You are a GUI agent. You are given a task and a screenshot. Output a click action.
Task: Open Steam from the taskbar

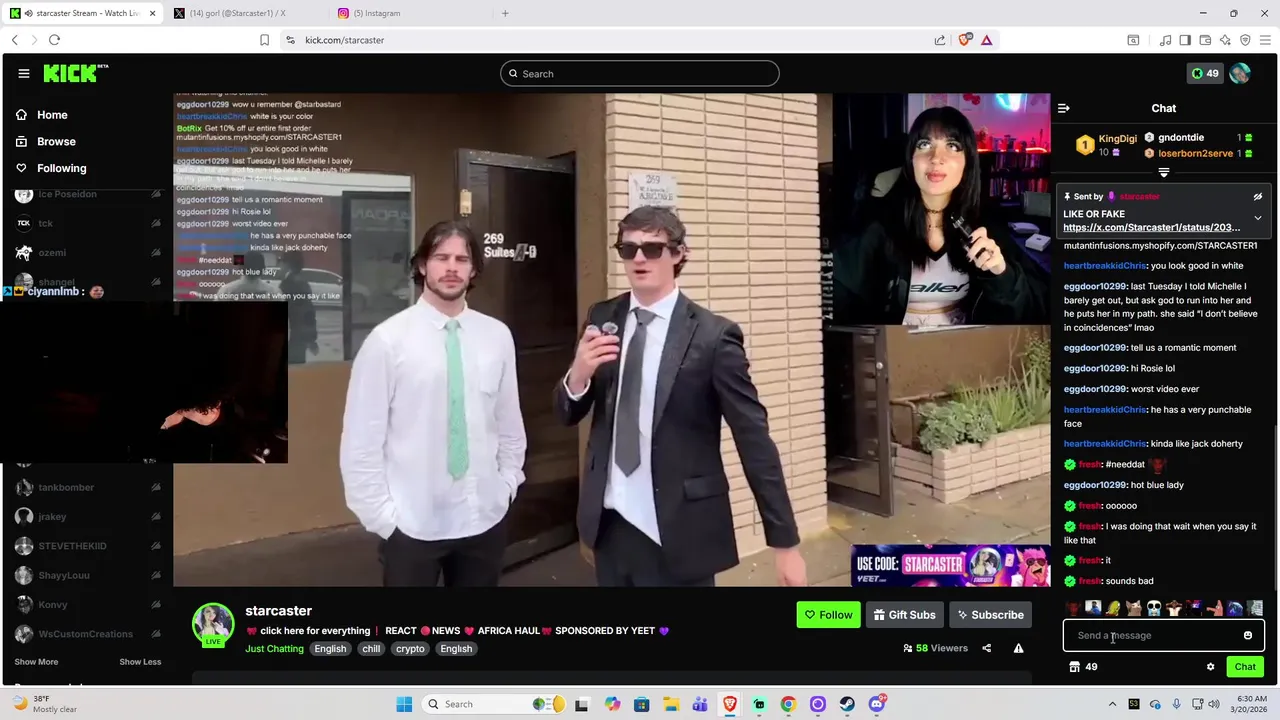847,704
